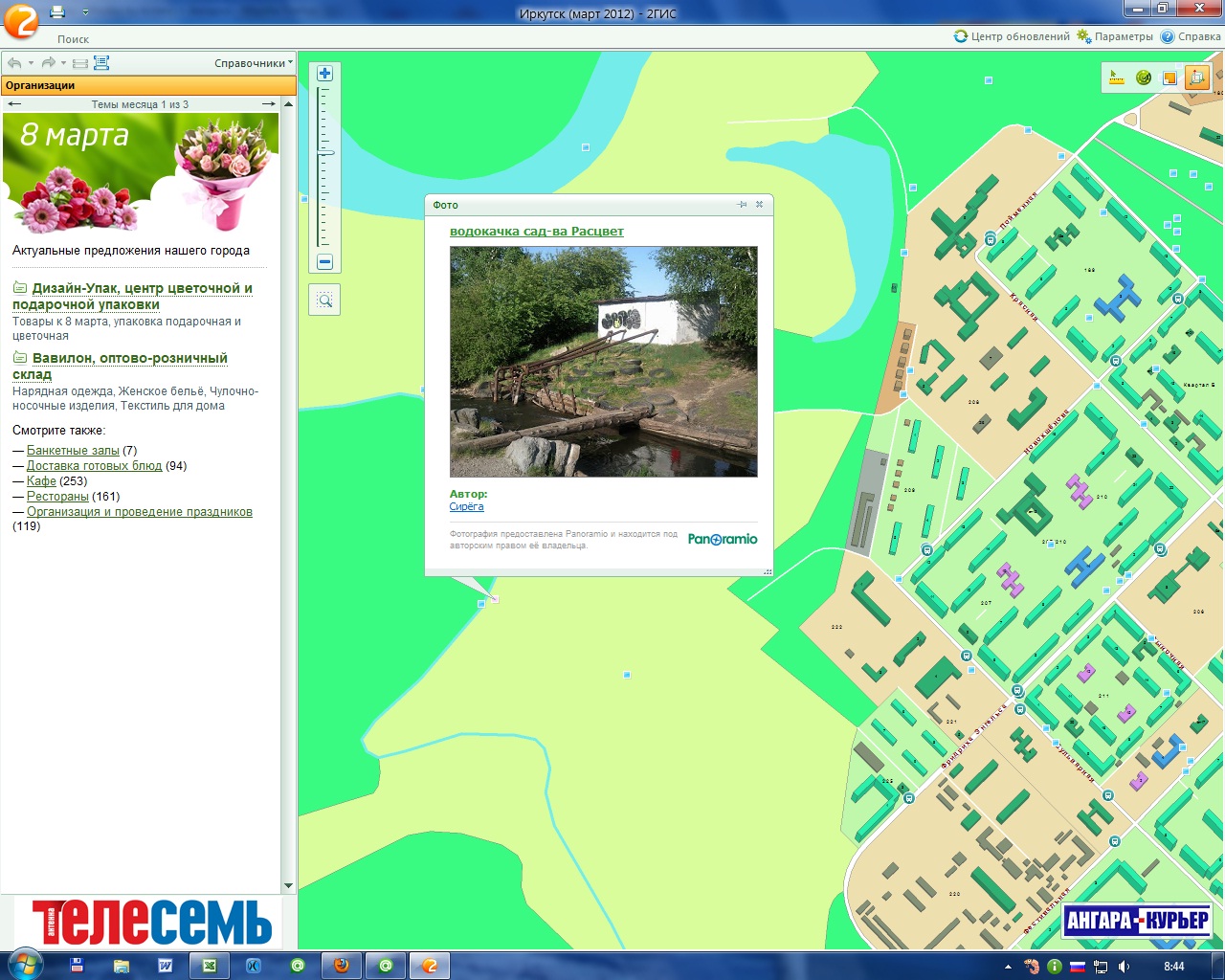Open the Доставка готовых блюд link
Image resolution: width=1225 pixels, height=980 pixels.
click(94, 466)
